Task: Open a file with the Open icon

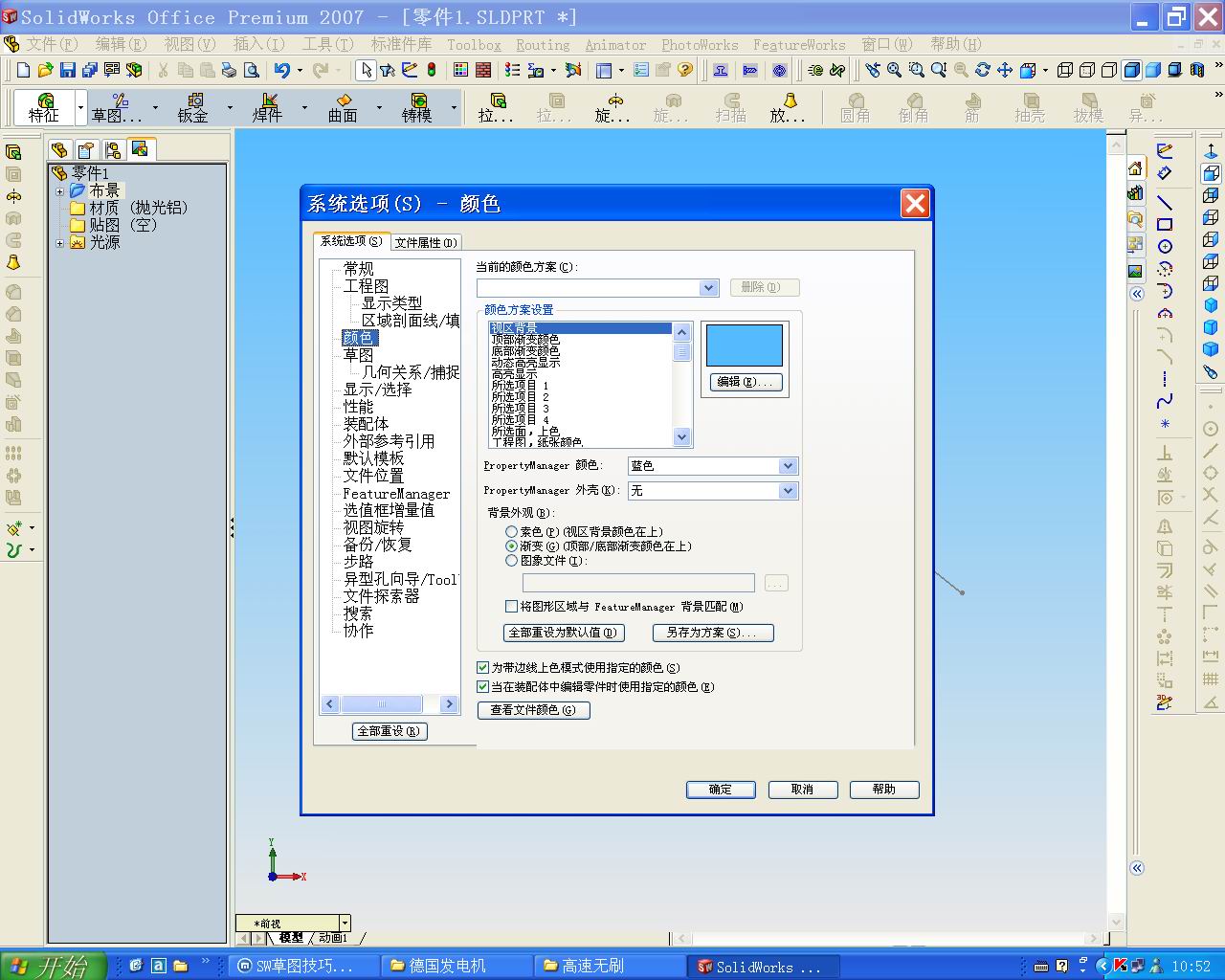Action: [x=45, y=70]
